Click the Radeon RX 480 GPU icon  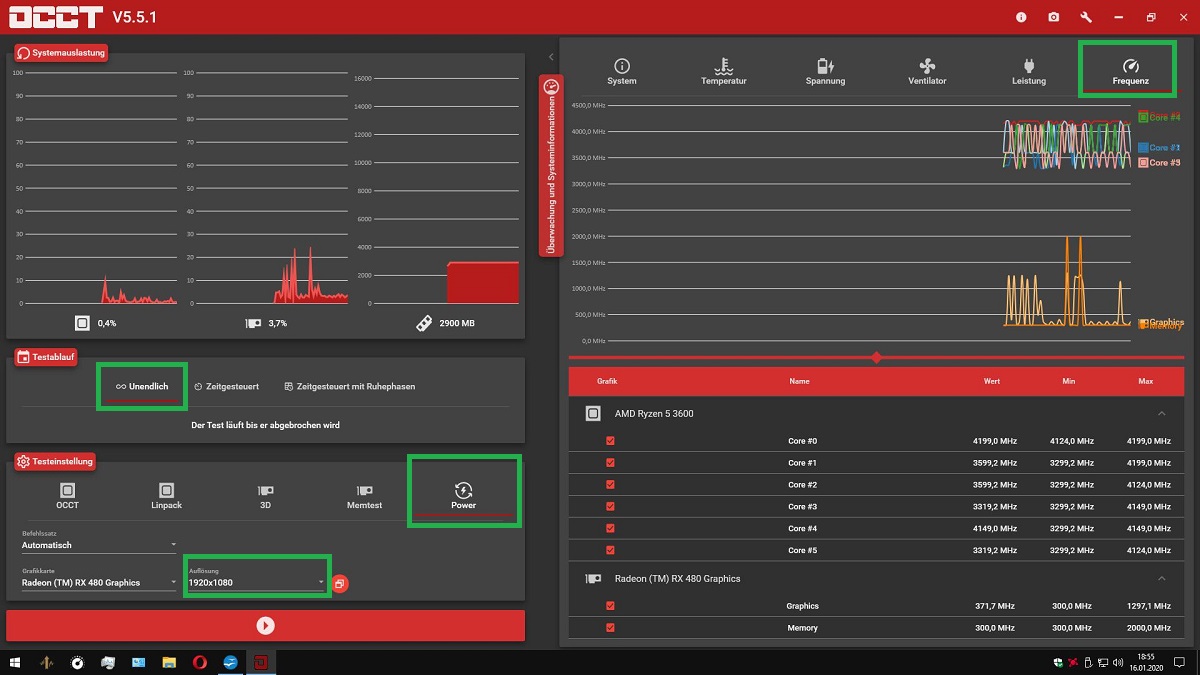click(x=593, y=578)
